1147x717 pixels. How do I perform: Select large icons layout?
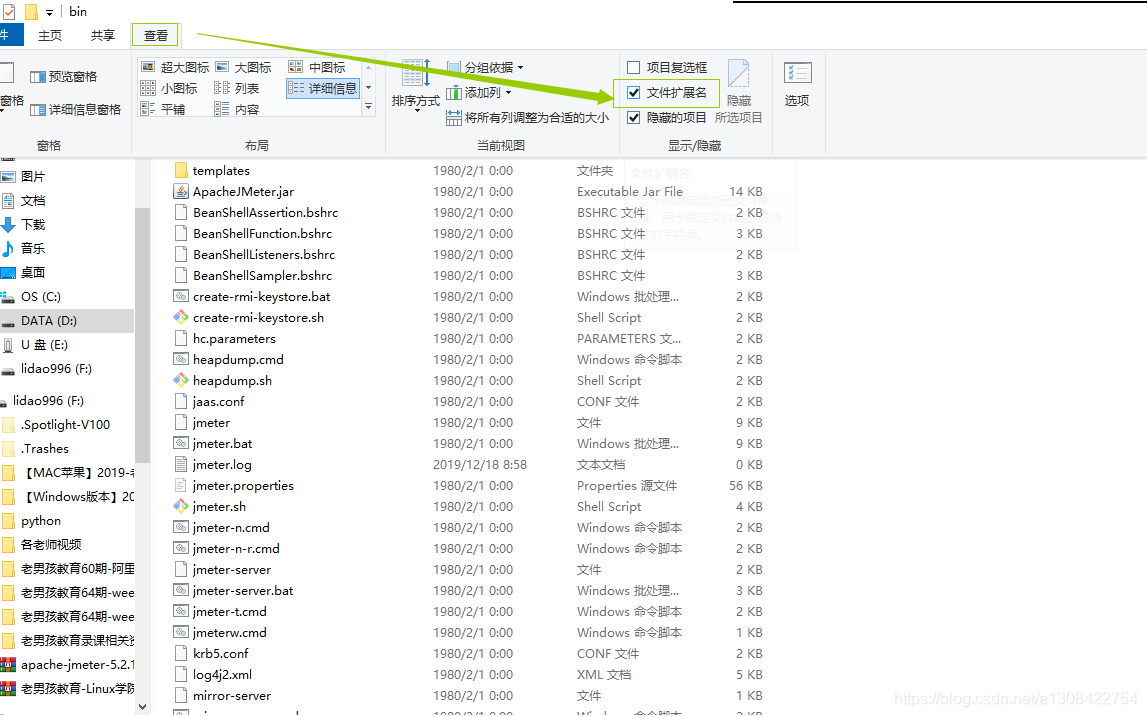tap(244, 67)
